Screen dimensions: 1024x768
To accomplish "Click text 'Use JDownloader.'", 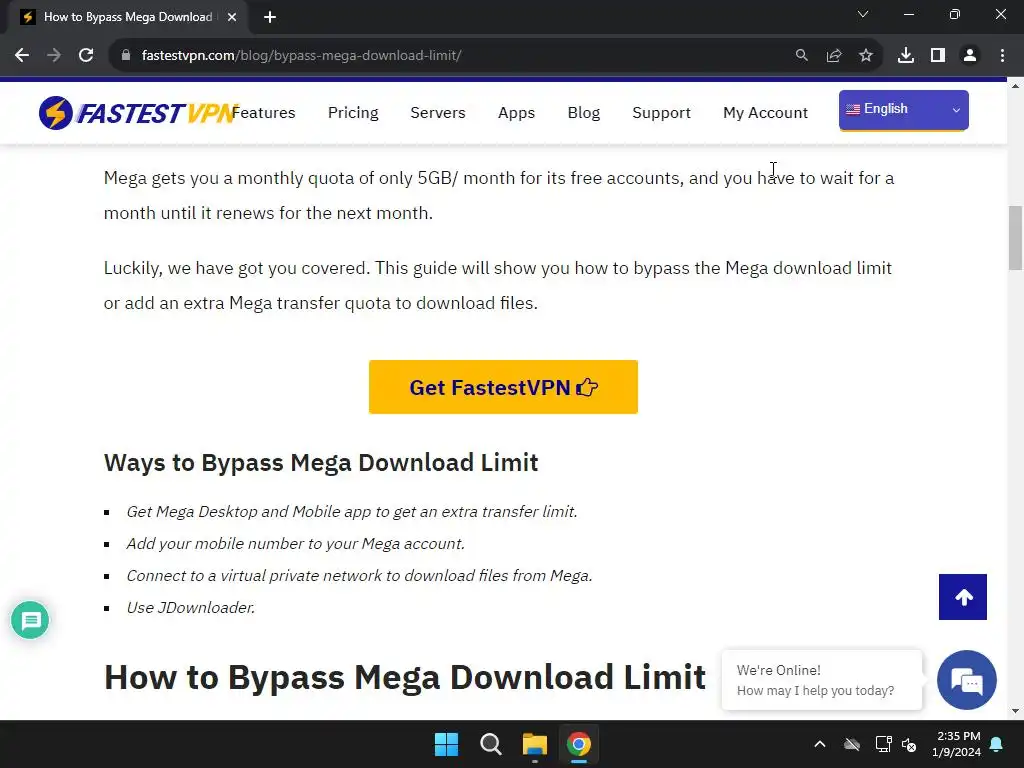I will pyautogui.click(x=191, y=607).
